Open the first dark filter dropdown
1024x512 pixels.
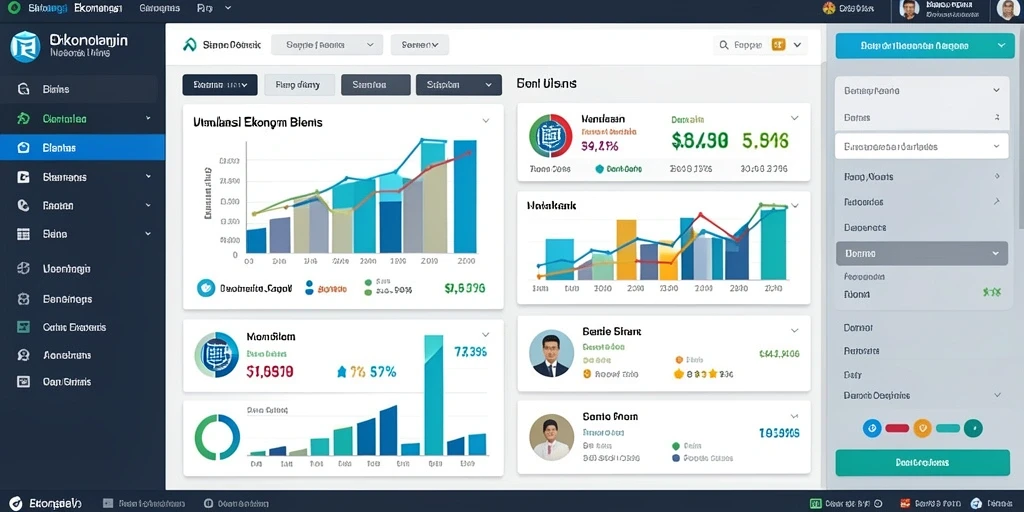(x=219, y=85)
